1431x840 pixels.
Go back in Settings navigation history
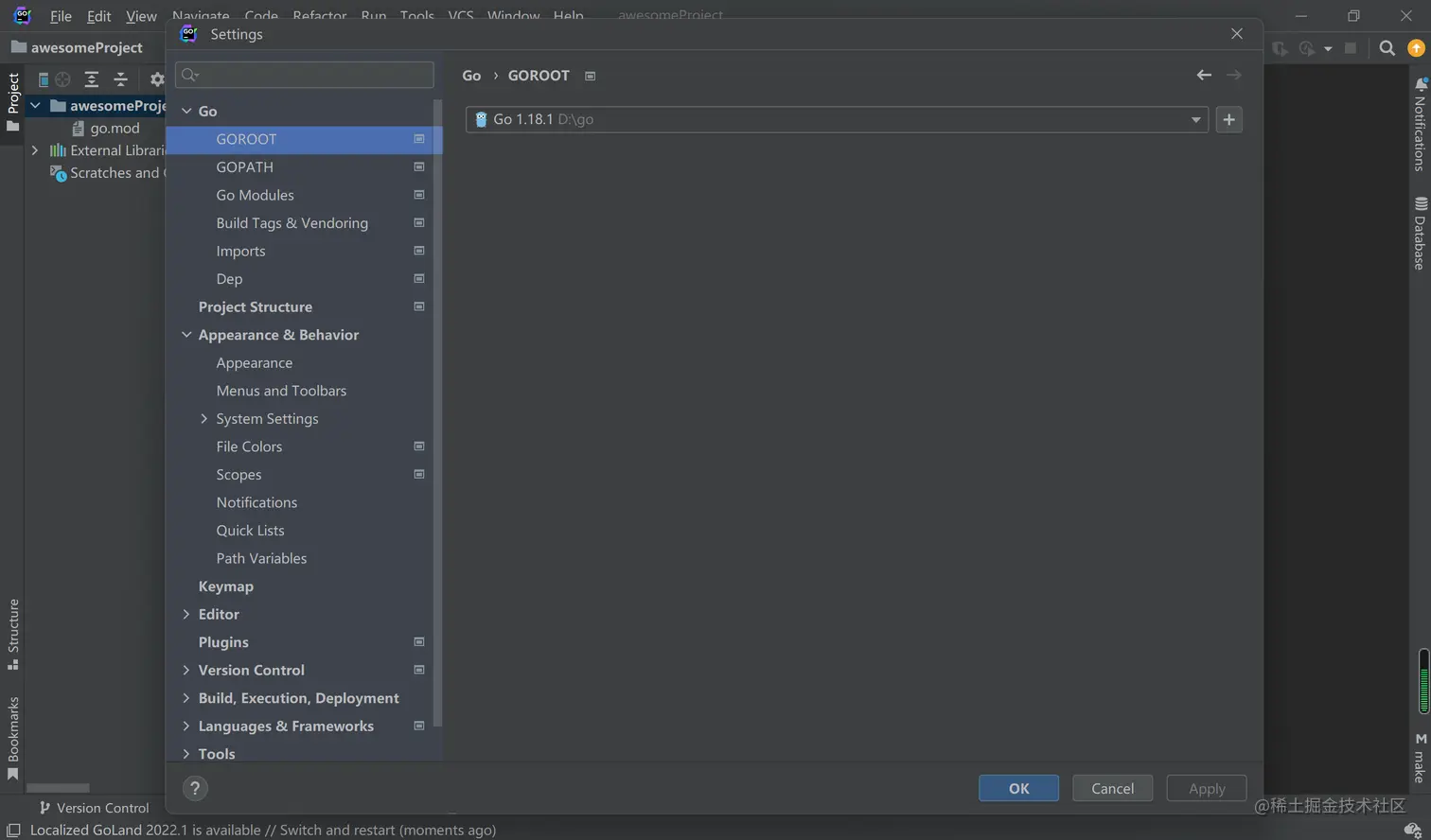click(1204, 75)
